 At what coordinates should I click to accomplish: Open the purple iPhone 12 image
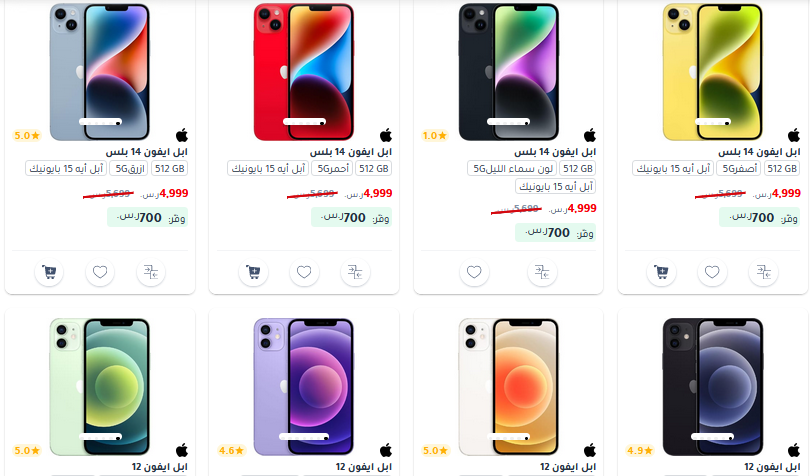coord(304,387)
